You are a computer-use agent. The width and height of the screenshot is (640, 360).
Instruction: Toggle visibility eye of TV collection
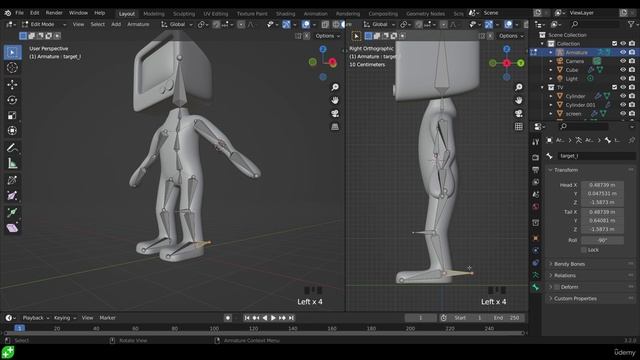(x=623, y=87)
